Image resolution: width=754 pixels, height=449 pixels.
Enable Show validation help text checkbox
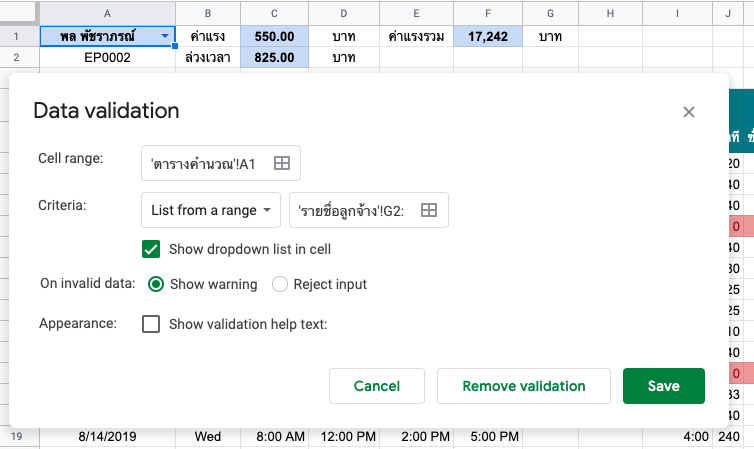coord(151,324)
